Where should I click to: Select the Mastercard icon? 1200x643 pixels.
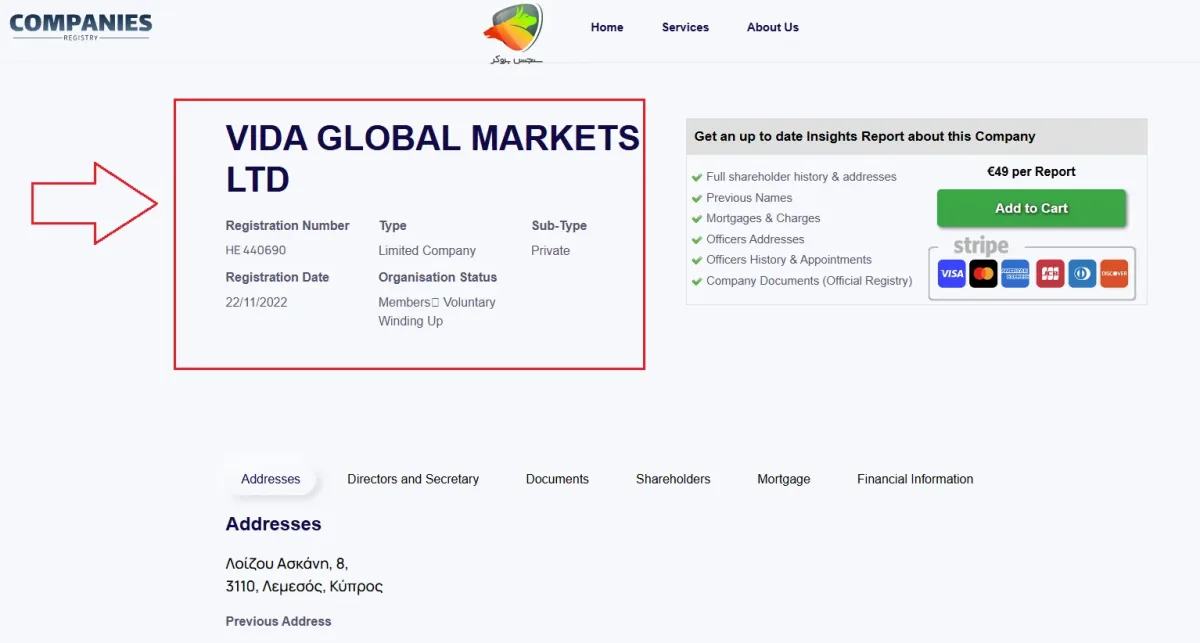(x=984, y=273)
